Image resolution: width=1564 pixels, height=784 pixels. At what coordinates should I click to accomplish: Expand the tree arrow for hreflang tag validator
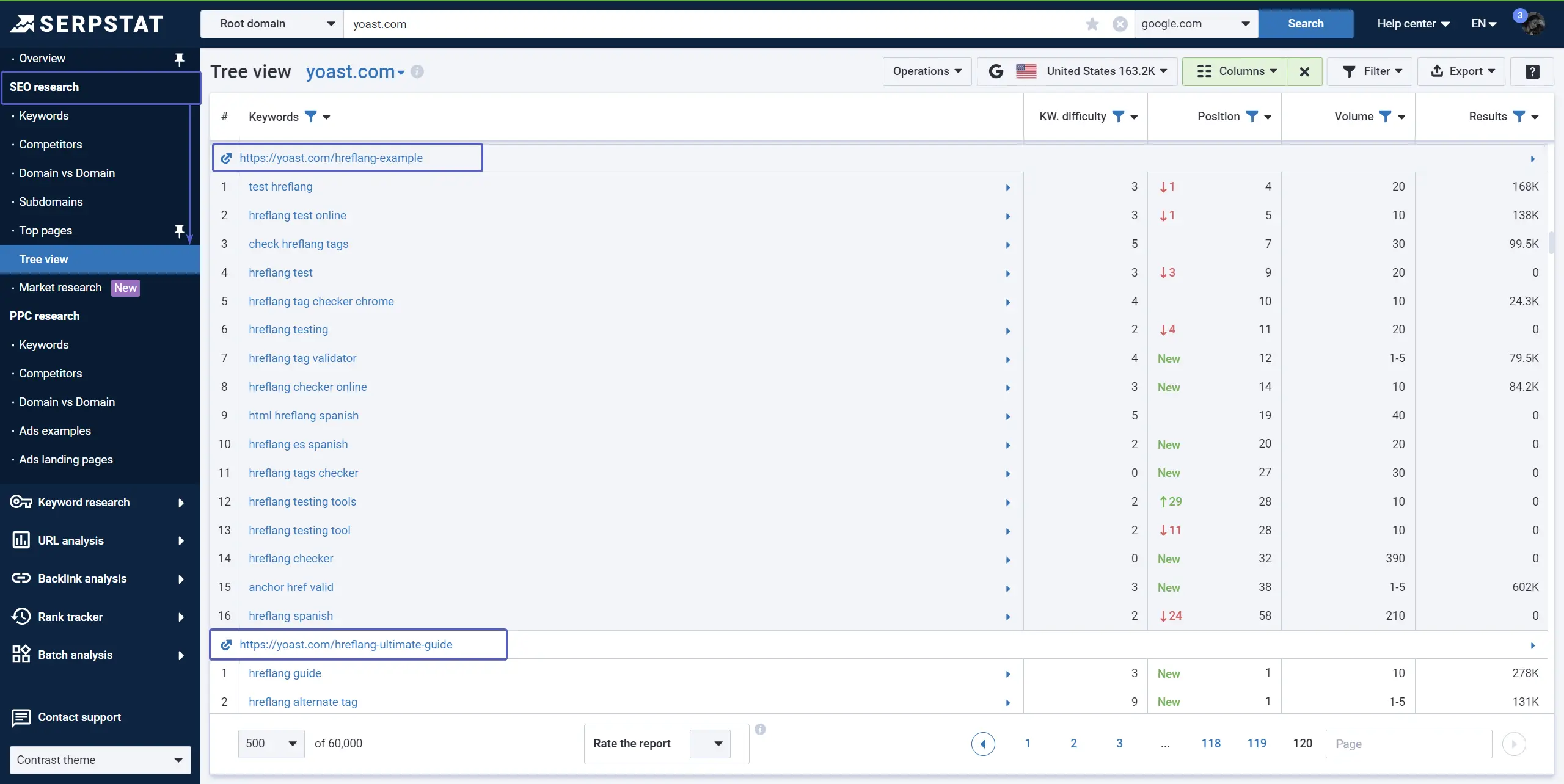click(x=1008, y=358)
